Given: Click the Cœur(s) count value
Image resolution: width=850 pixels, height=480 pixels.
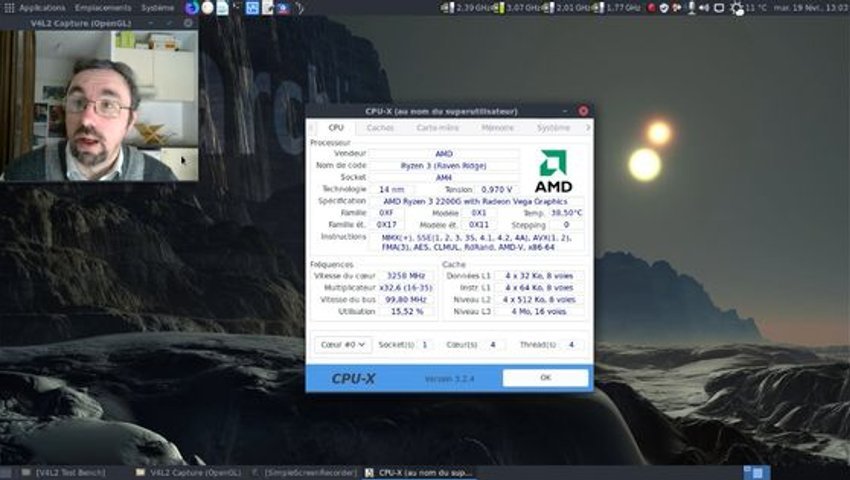Looking at the screenshot, I should pos(493,345).
